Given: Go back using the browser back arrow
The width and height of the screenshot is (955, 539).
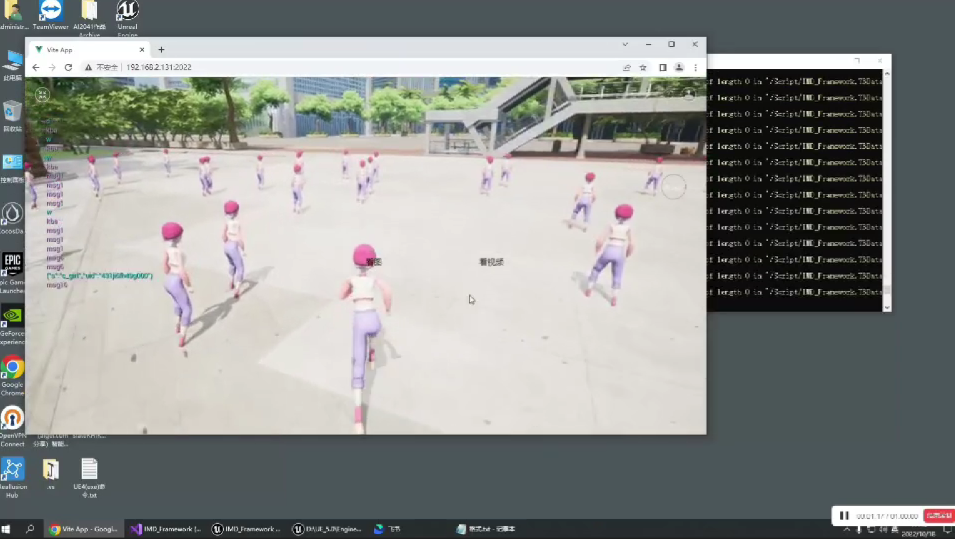Looking at the screenshot, I should (36, 67).
